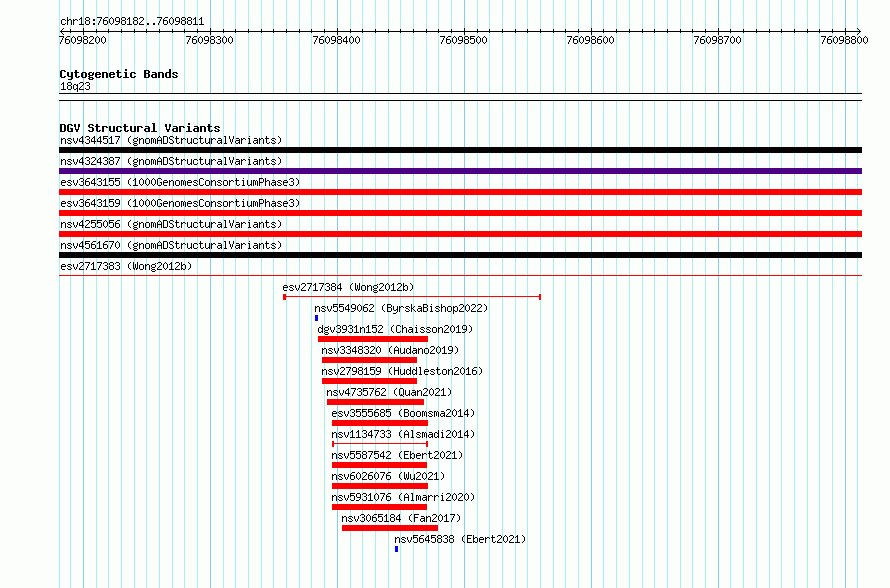
Task: Click the black bar under nsv4561670
Action: [460, 255]
